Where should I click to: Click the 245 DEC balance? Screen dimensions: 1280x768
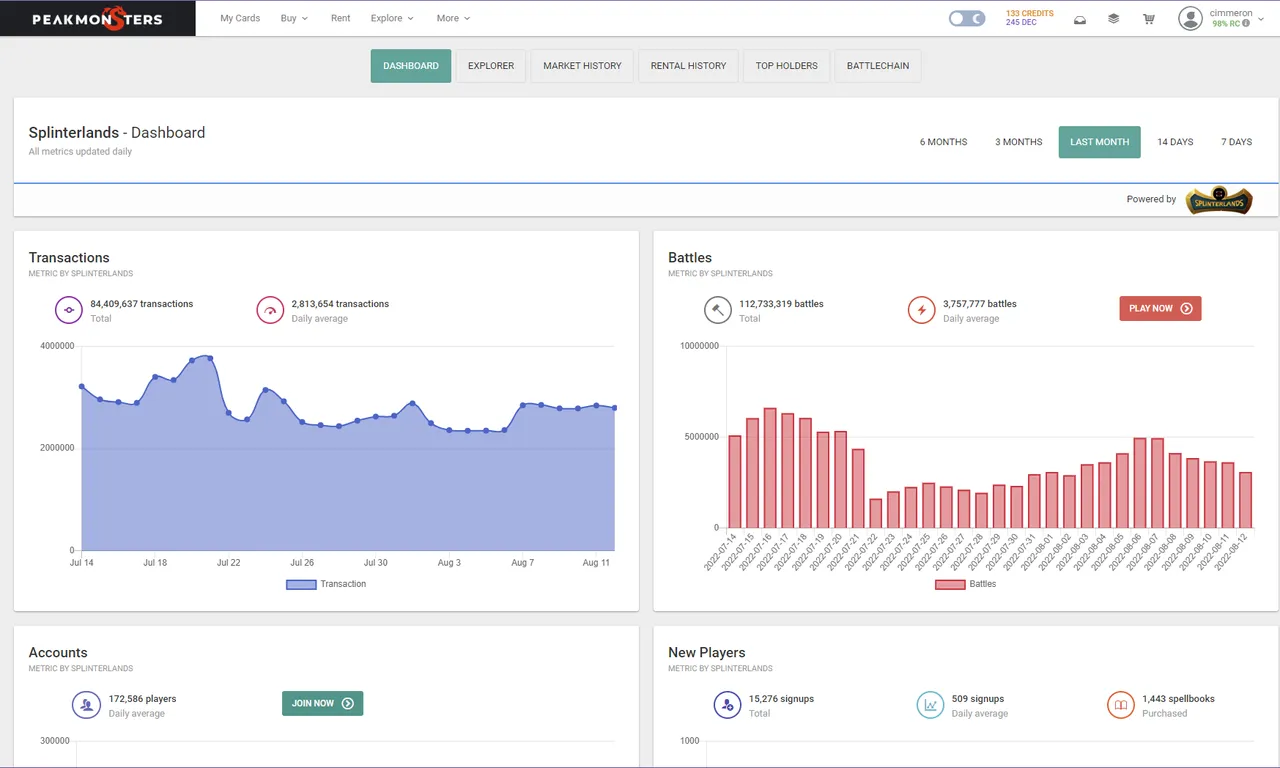pos(1021,22)
